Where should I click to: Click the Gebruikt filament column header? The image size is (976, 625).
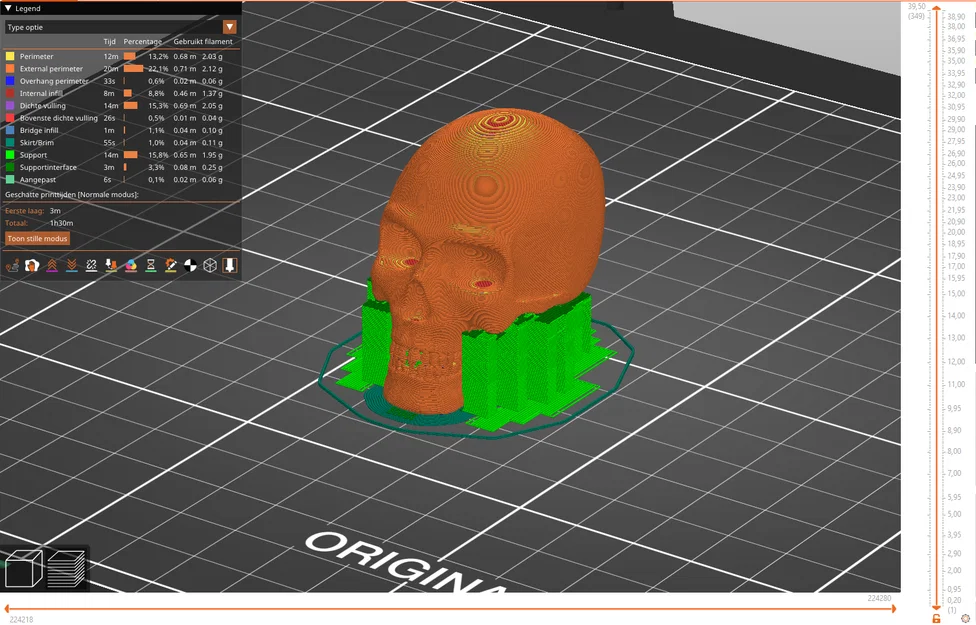tap(203, 42)
